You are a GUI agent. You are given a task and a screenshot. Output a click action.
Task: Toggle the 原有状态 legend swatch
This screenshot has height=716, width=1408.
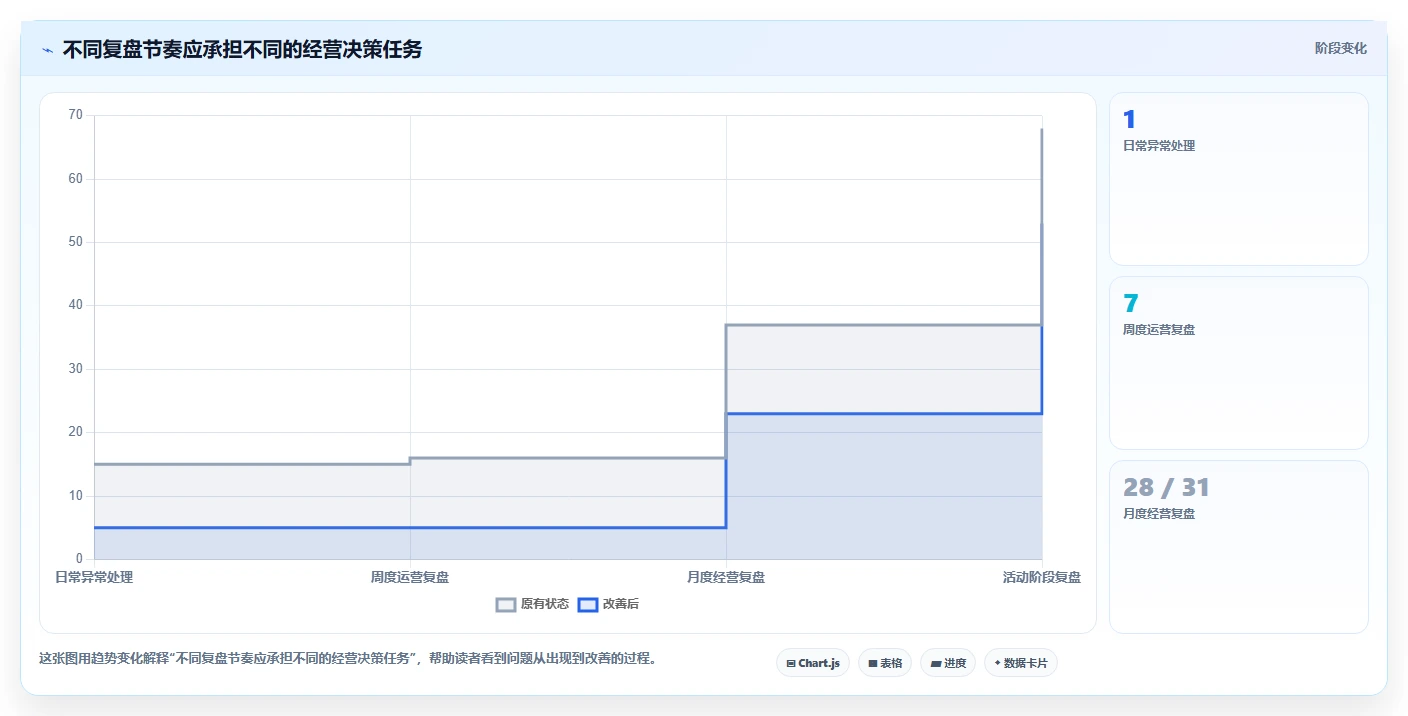(x=506, y=604)
